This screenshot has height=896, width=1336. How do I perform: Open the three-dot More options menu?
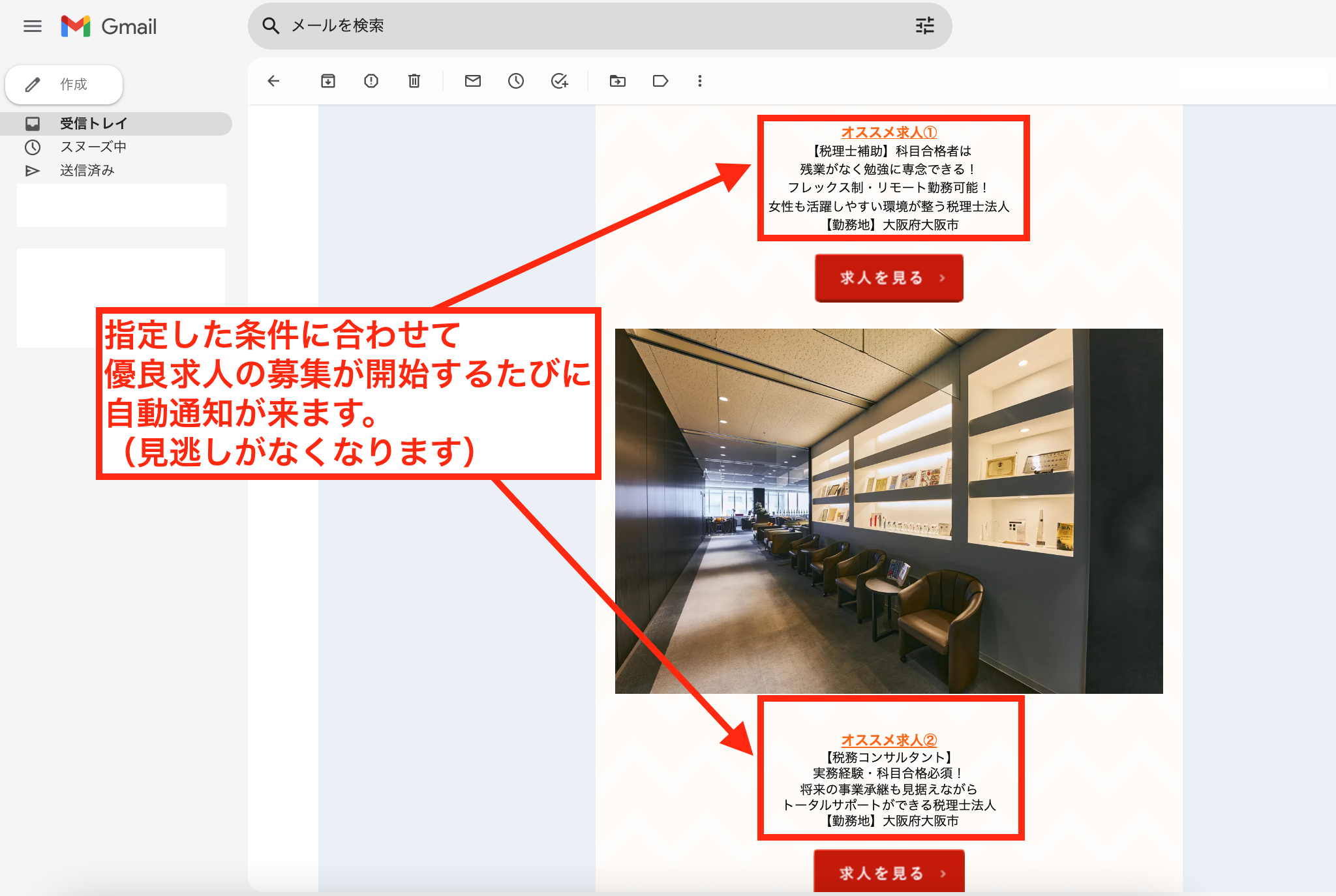coord(700,81)
